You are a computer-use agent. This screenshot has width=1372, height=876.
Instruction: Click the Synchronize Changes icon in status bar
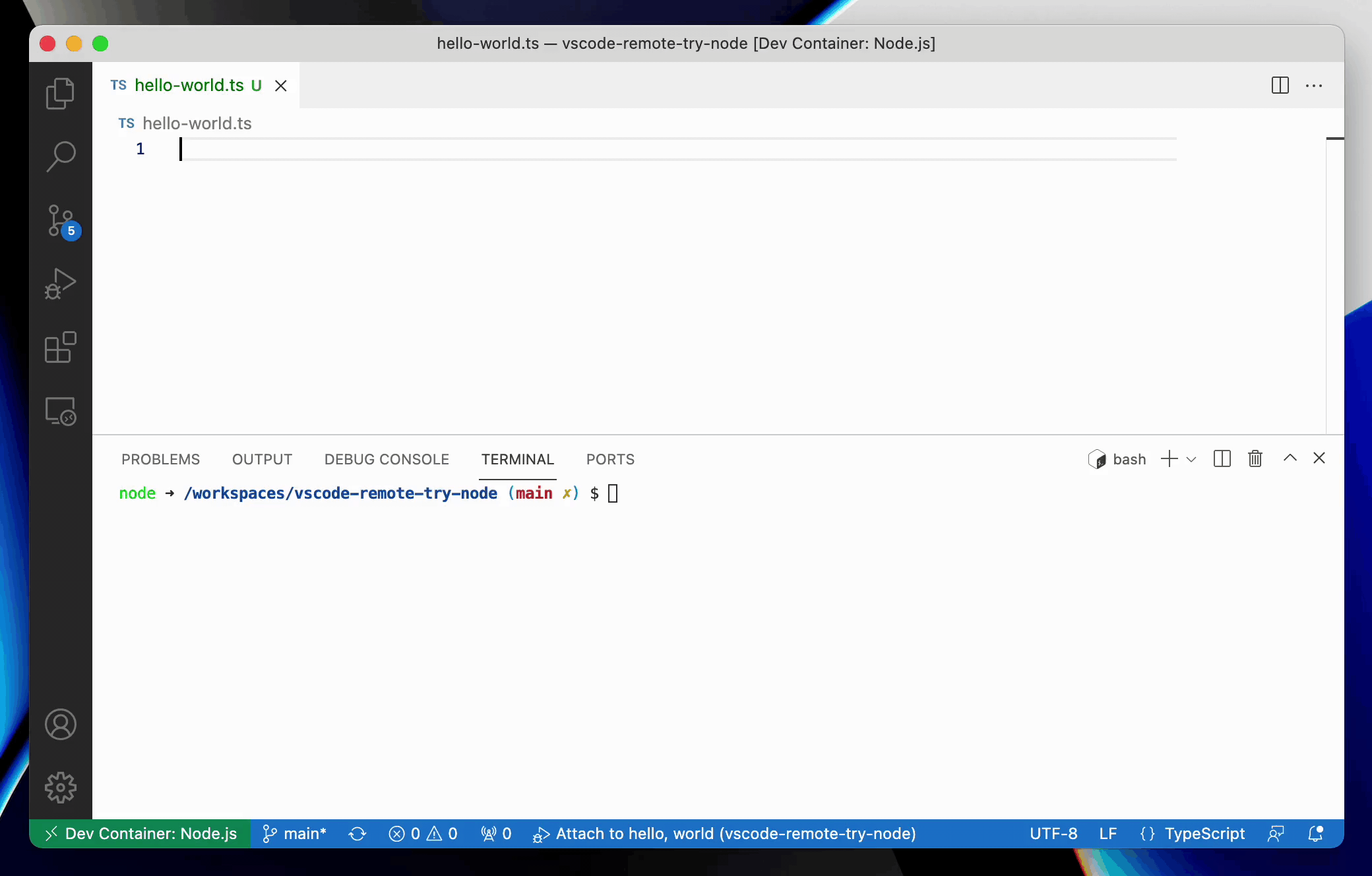(358, 834)
